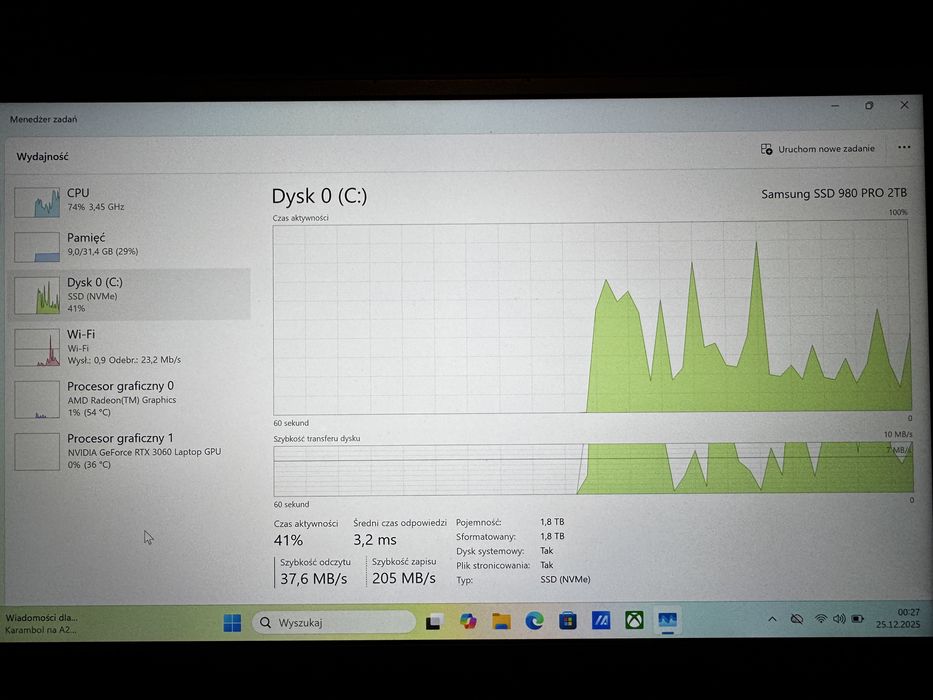The height and width of the screenshot is (700, 933).
Task: Open the Wiadomości news widget on taskbar
Action: 42,623
